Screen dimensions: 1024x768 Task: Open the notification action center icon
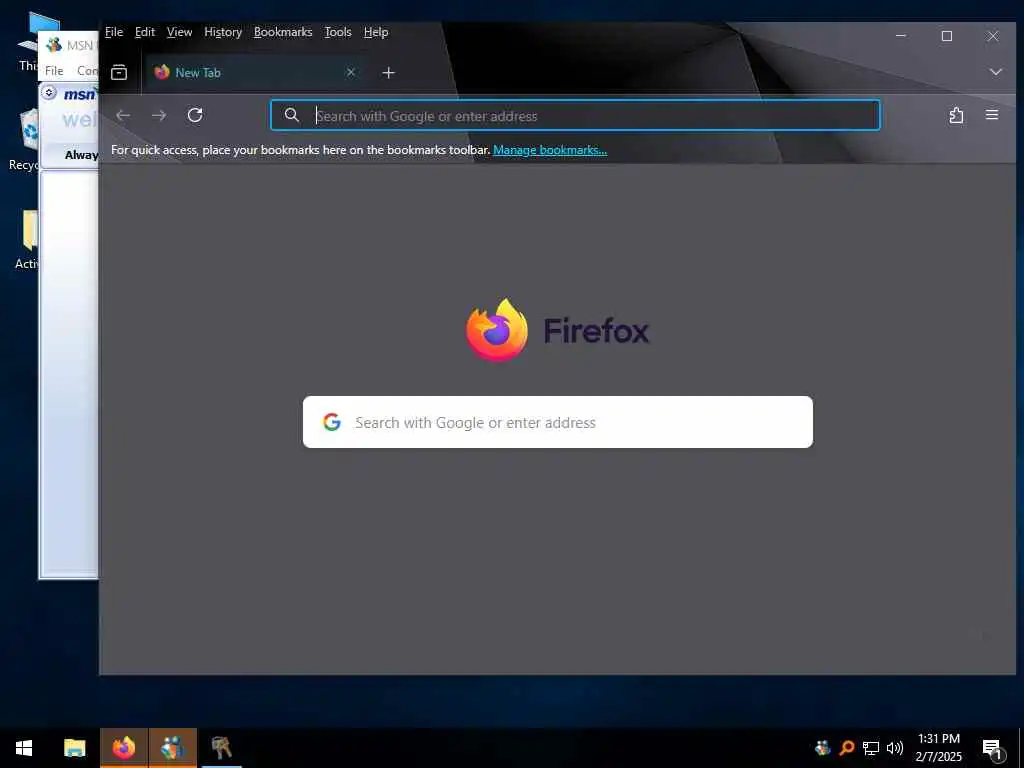(x=992, y=748)
